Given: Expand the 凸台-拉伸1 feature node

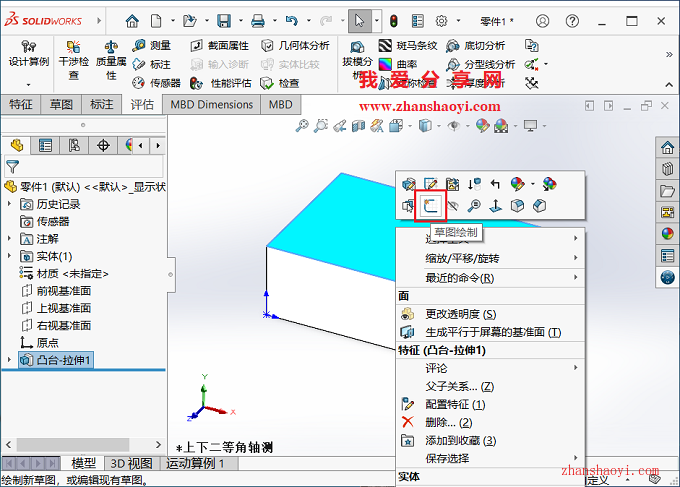Looking at the screenshot, I should coord(9,360).
